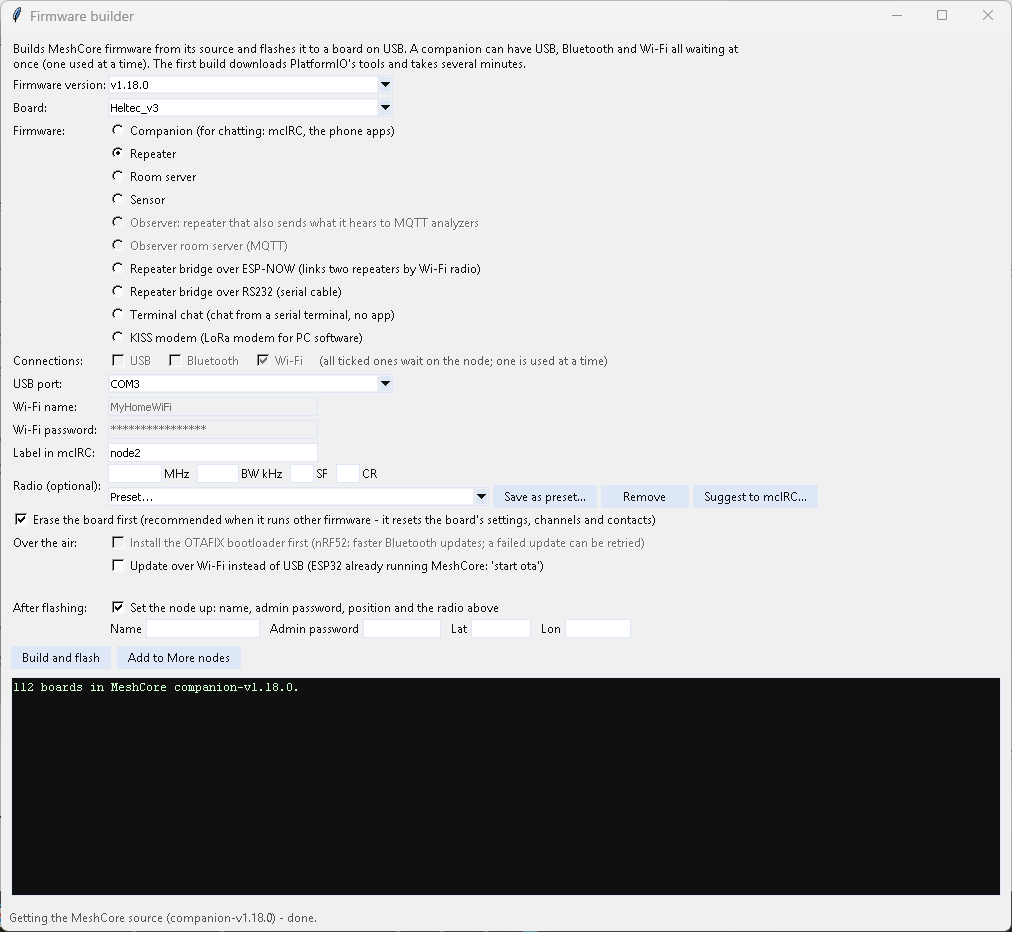The width and height of the screenshot is (1012, 932).
Task: Click the Add to More nodes button
Action: click(179, 658)
